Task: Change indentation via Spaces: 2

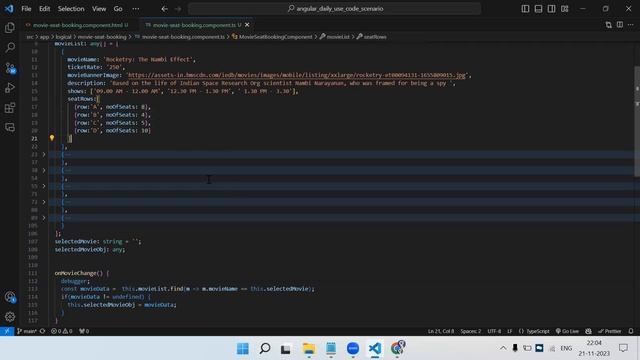Action: (471, 331)
